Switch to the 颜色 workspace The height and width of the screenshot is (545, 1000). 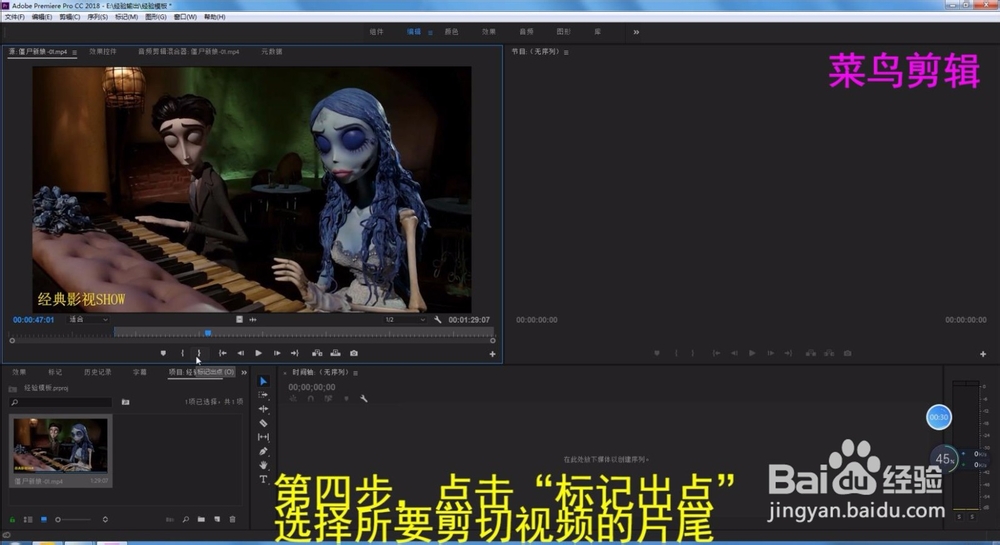[x=452, y=32]
